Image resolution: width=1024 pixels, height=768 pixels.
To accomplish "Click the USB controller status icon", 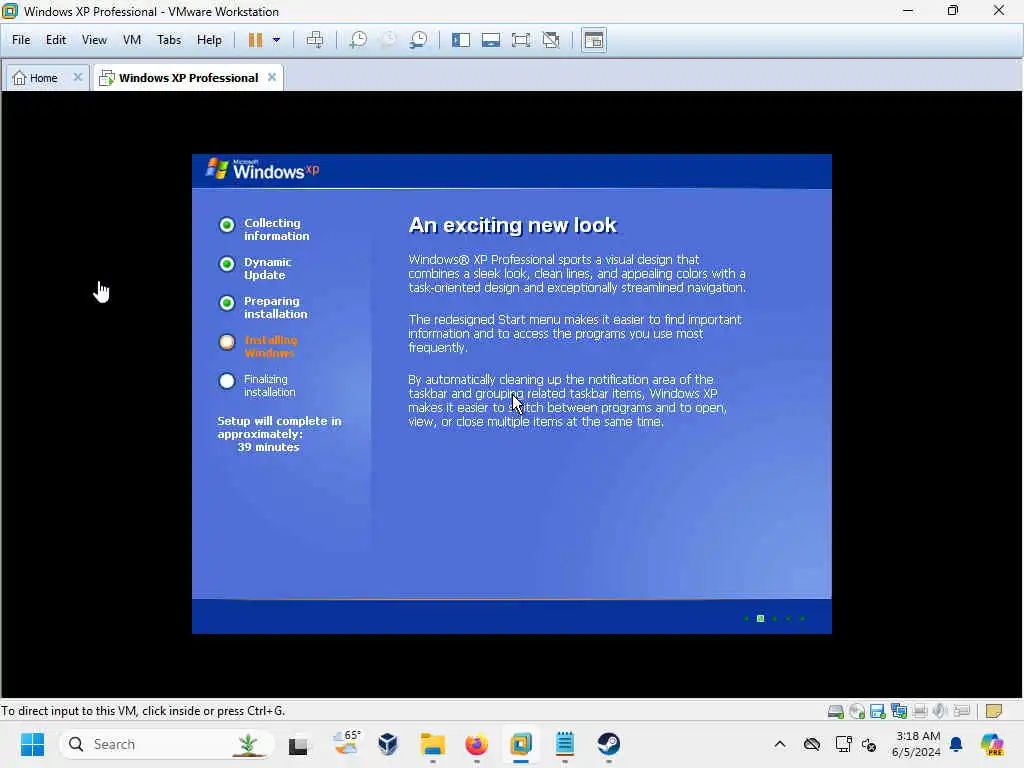I will tap(961, 711).
